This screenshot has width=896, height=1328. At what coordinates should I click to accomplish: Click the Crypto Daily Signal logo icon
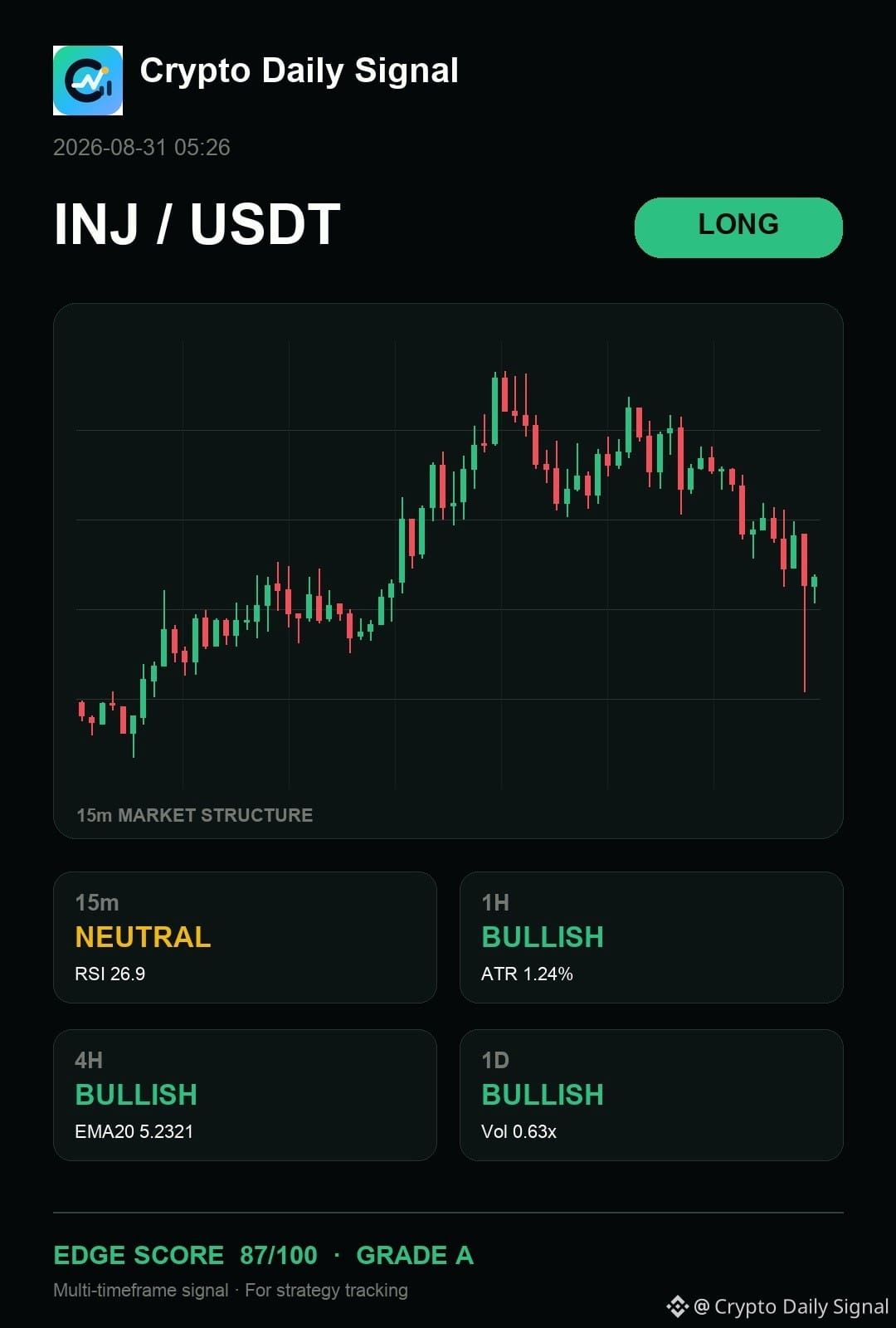(88, 81)
